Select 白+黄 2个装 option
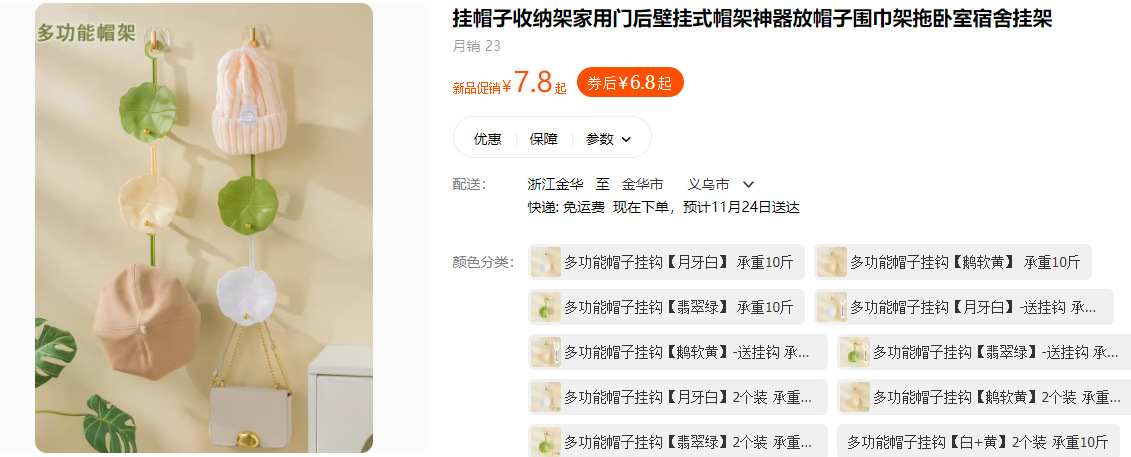Viewport: 1131px width, 457px height. point(978,441)
